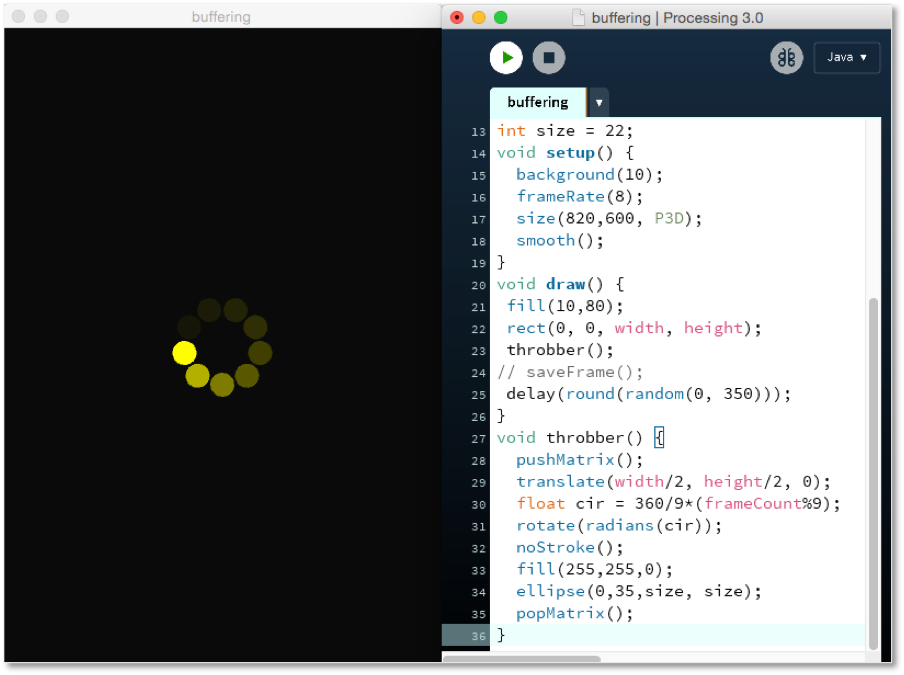This screenshot has height=675, width=904.
Task: Click the 'noStroke();' line
Action: (x=570, y=547)
